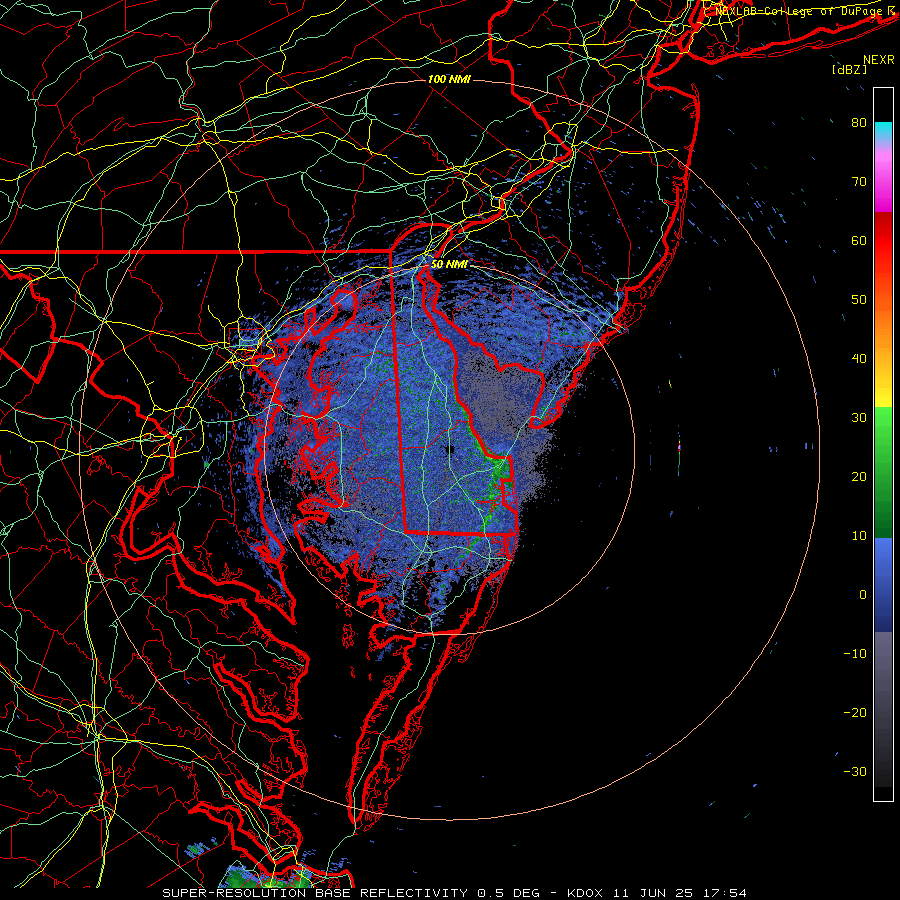This screenshot has height=900, width=900.
Task: Click the 50 value on the dBZ scale
Action: 859,300
